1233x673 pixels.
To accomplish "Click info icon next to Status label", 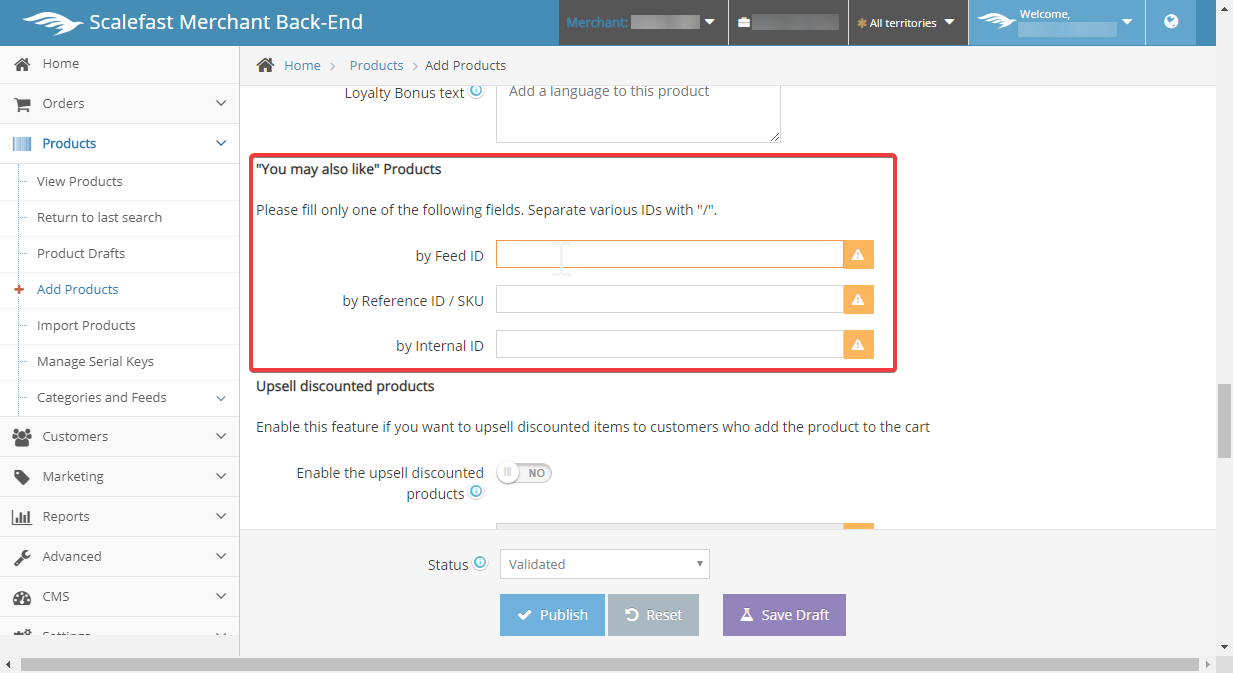I will (x=480, y=563).
